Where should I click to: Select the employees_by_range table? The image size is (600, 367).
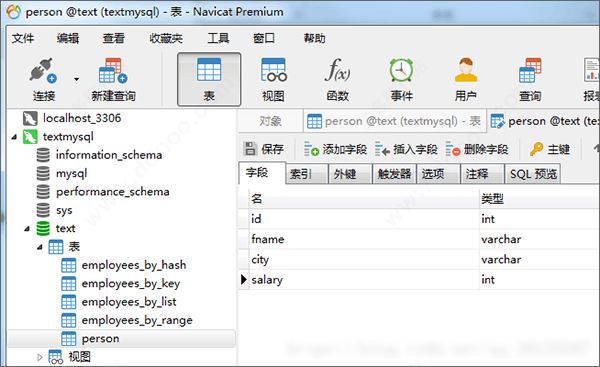coord(137,320)
